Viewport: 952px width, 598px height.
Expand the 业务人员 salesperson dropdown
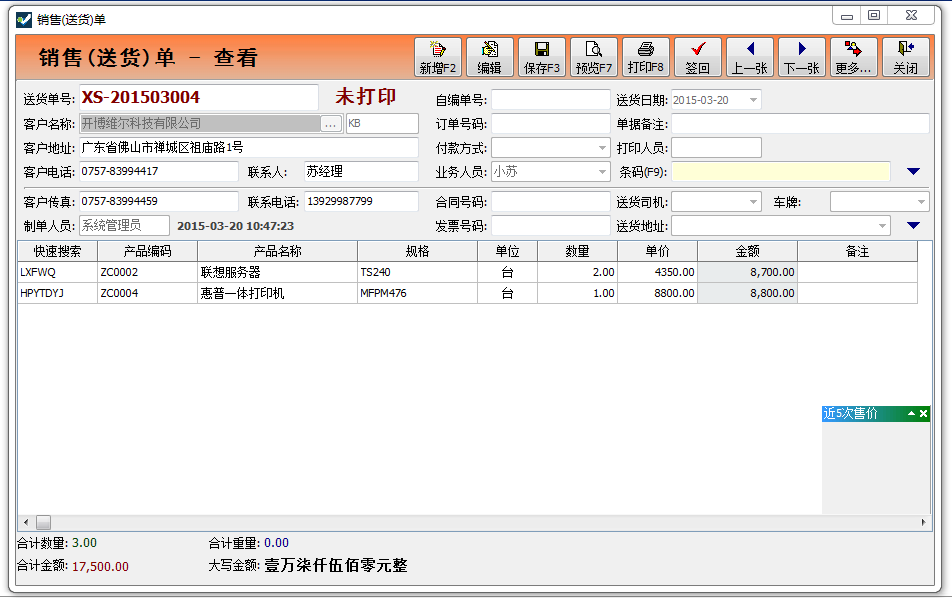pos(602,172)
